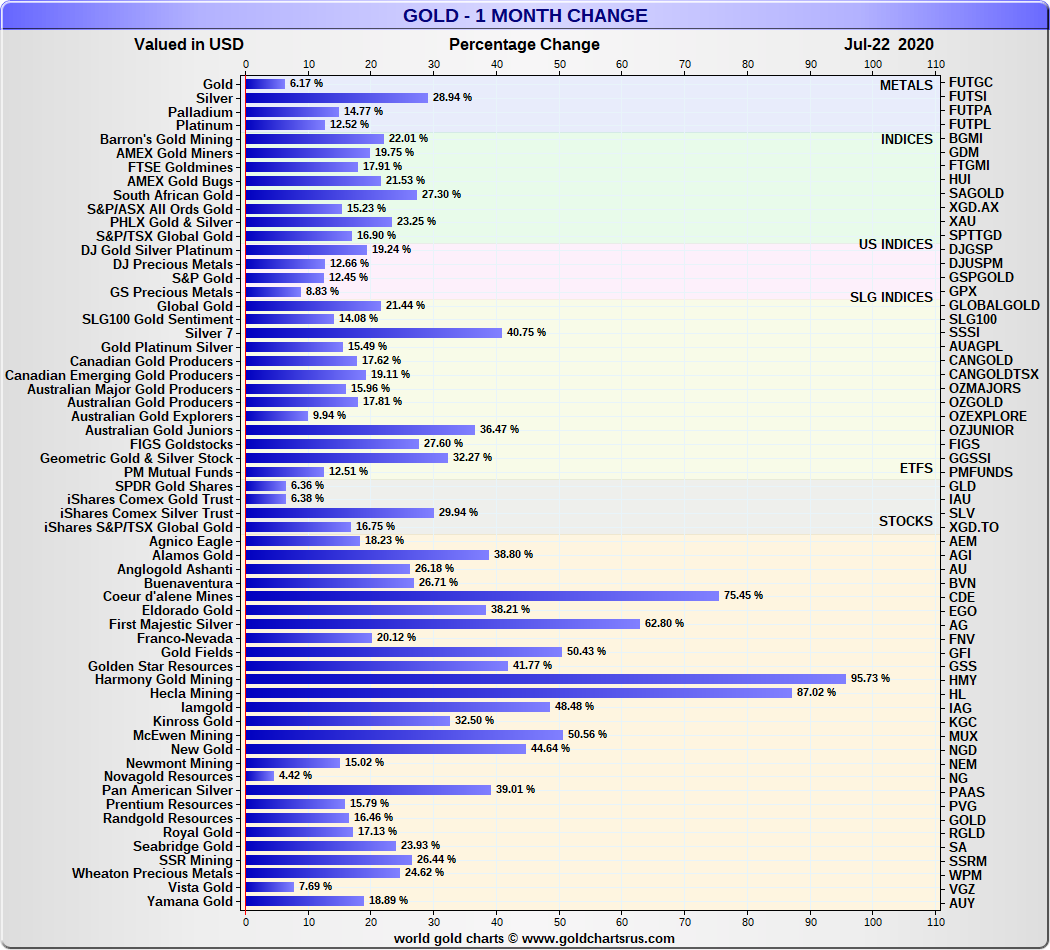
Task: Click the value "28.94 %"
Action: pos(452,98)
